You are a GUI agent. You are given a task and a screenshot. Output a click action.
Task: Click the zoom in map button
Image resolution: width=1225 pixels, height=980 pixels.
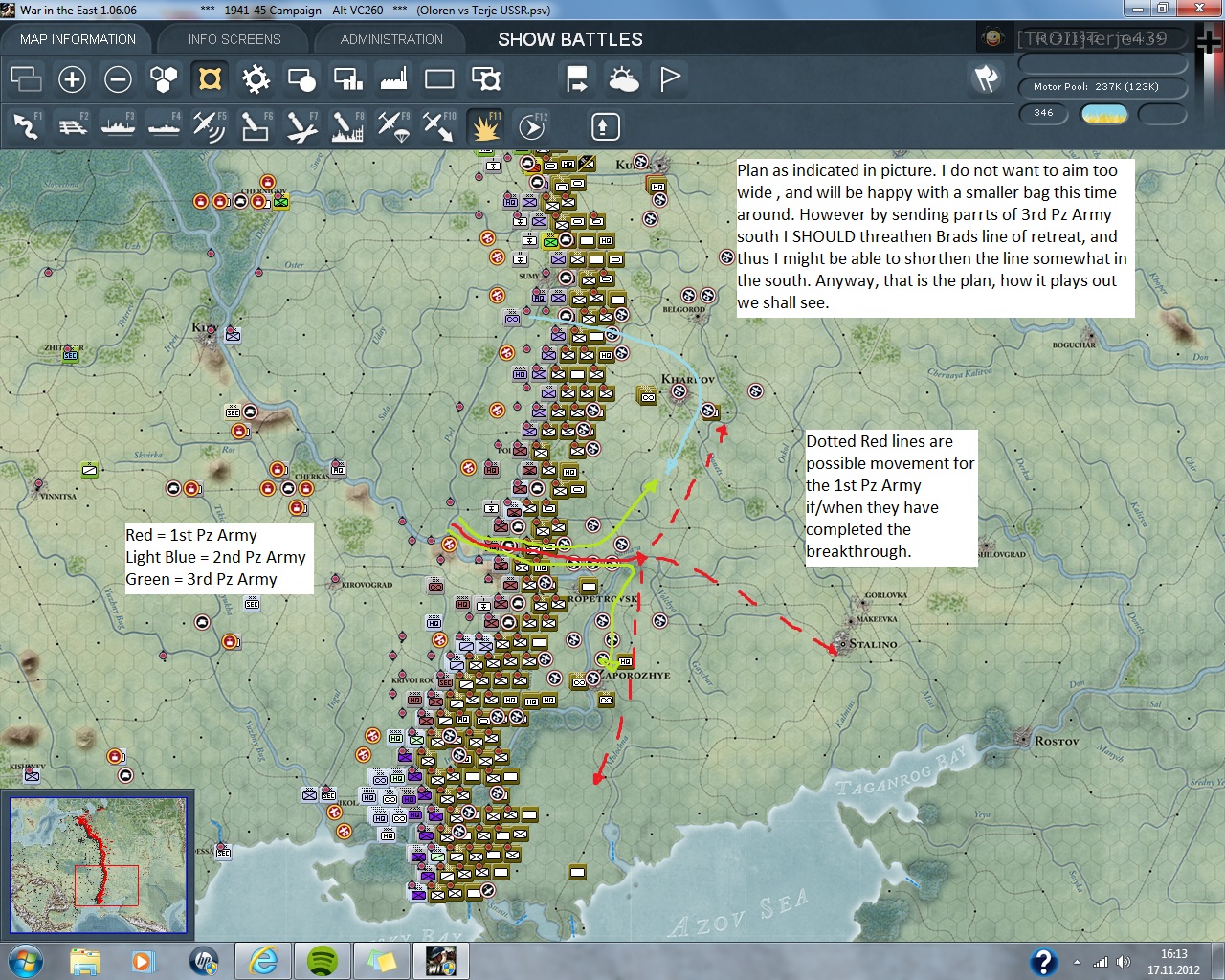point(72,79)
